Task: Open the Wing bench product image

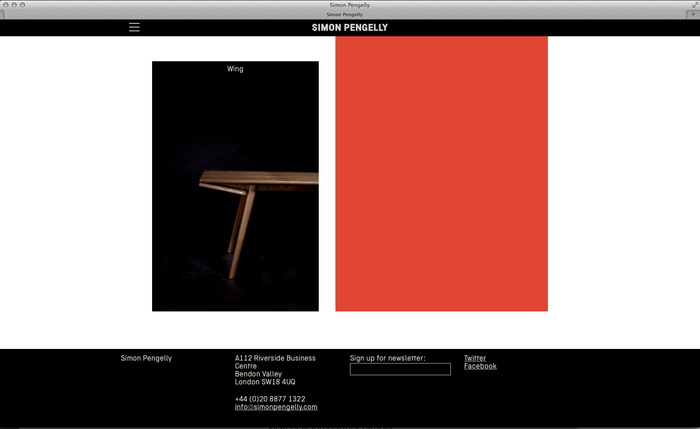Action: tap(235, 186)
